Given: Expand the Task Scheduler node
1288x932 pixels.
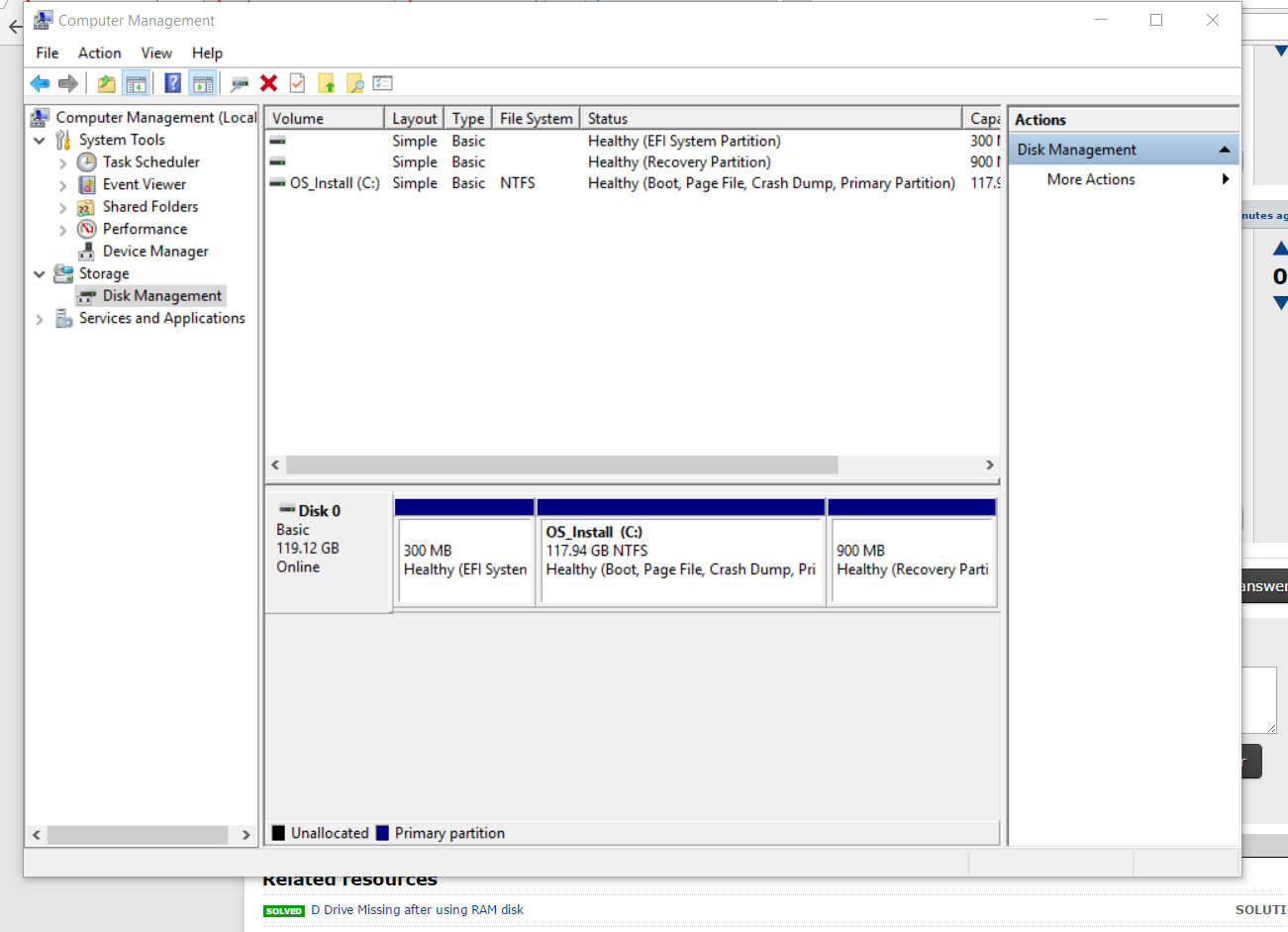Looking at the screenshot, I should tap(62, 162).
